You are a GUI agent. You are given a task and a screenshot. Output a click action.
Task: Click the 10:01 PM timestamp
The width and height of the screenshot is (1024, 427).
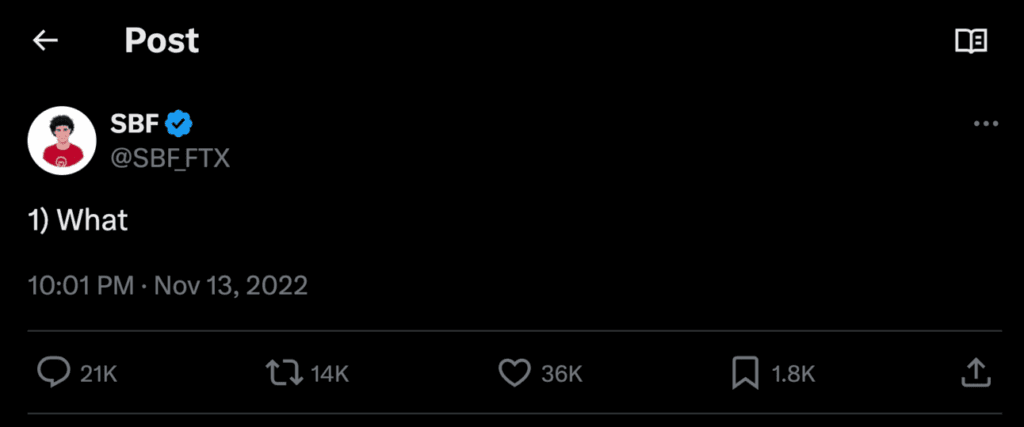[81, 285]
